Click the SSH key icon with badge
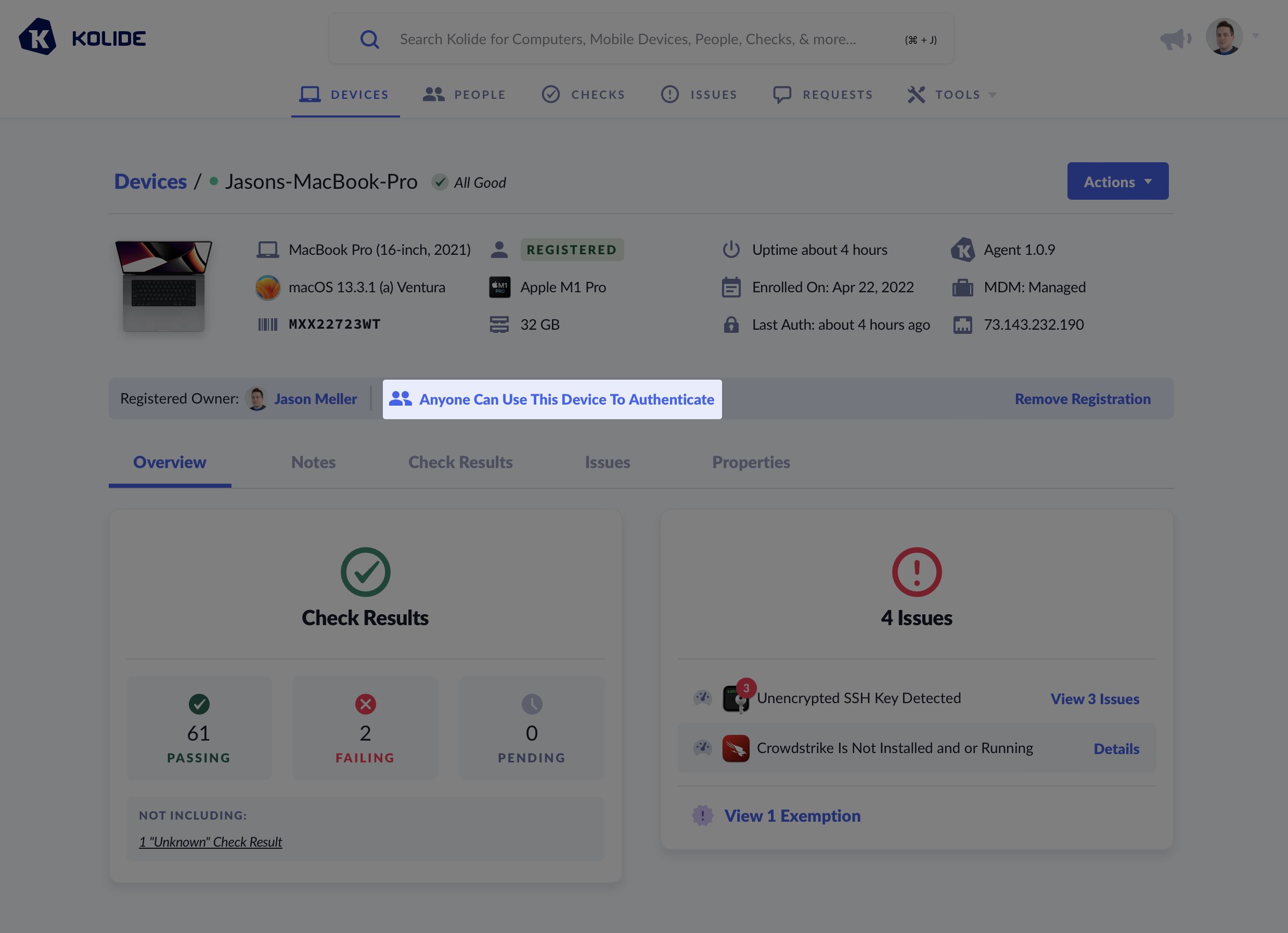The width and height of the screenshot is (1288, 933). 736,697
